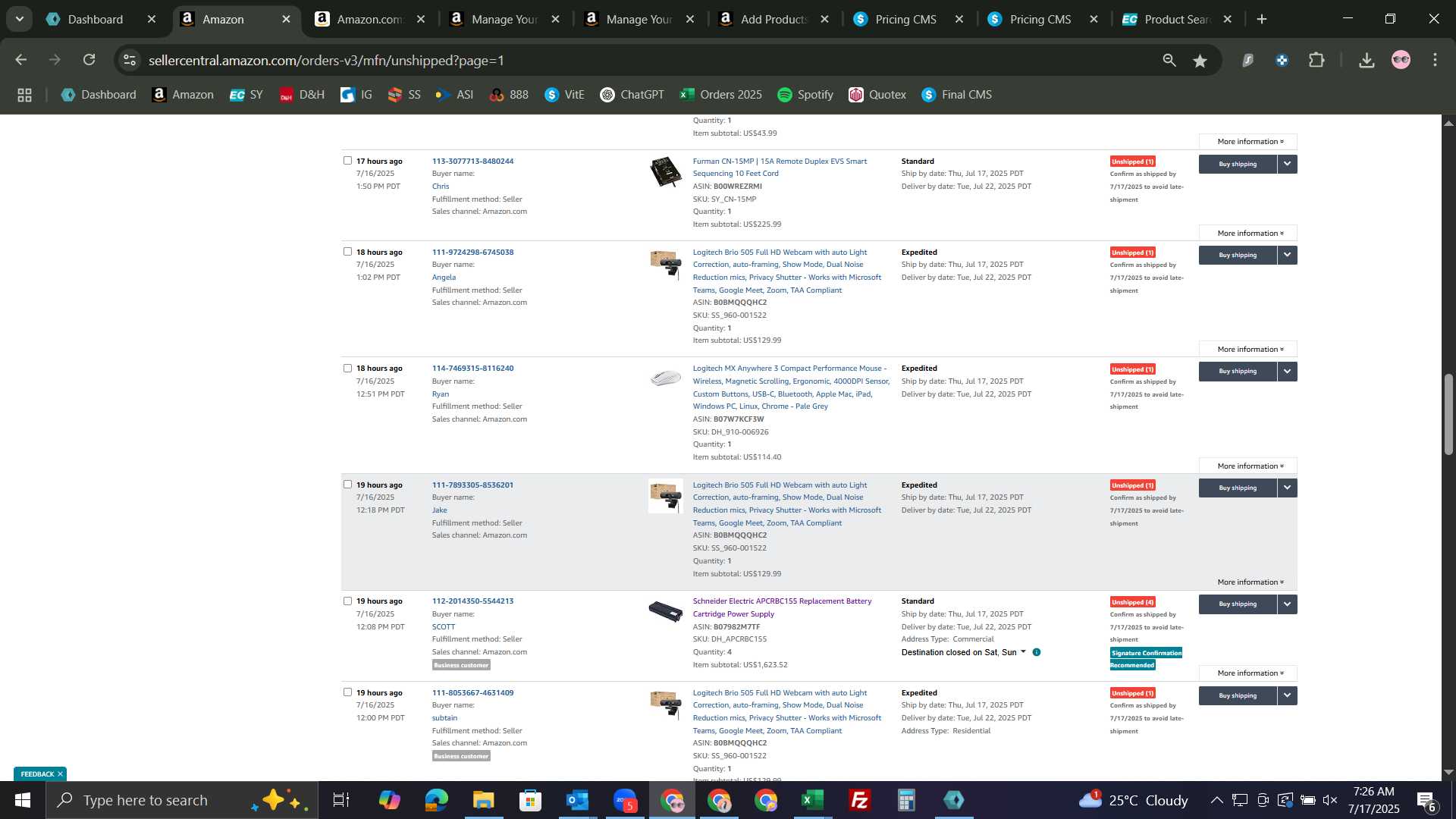The image size is (1456, 819).
Task: Open File Explorer from the taskbar
Action: click(483, 800)
